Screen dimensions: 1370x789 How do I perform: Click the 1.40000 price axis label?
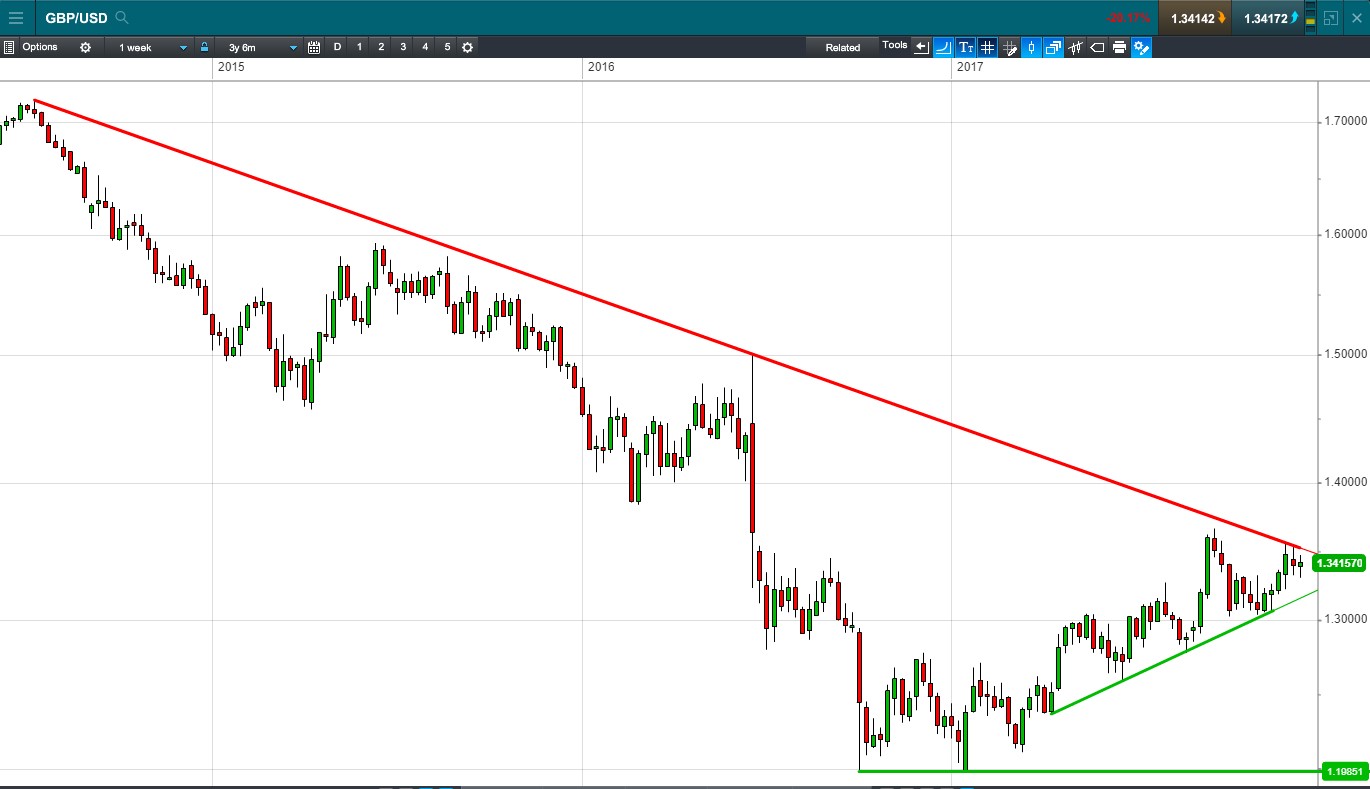point(1346,482)
